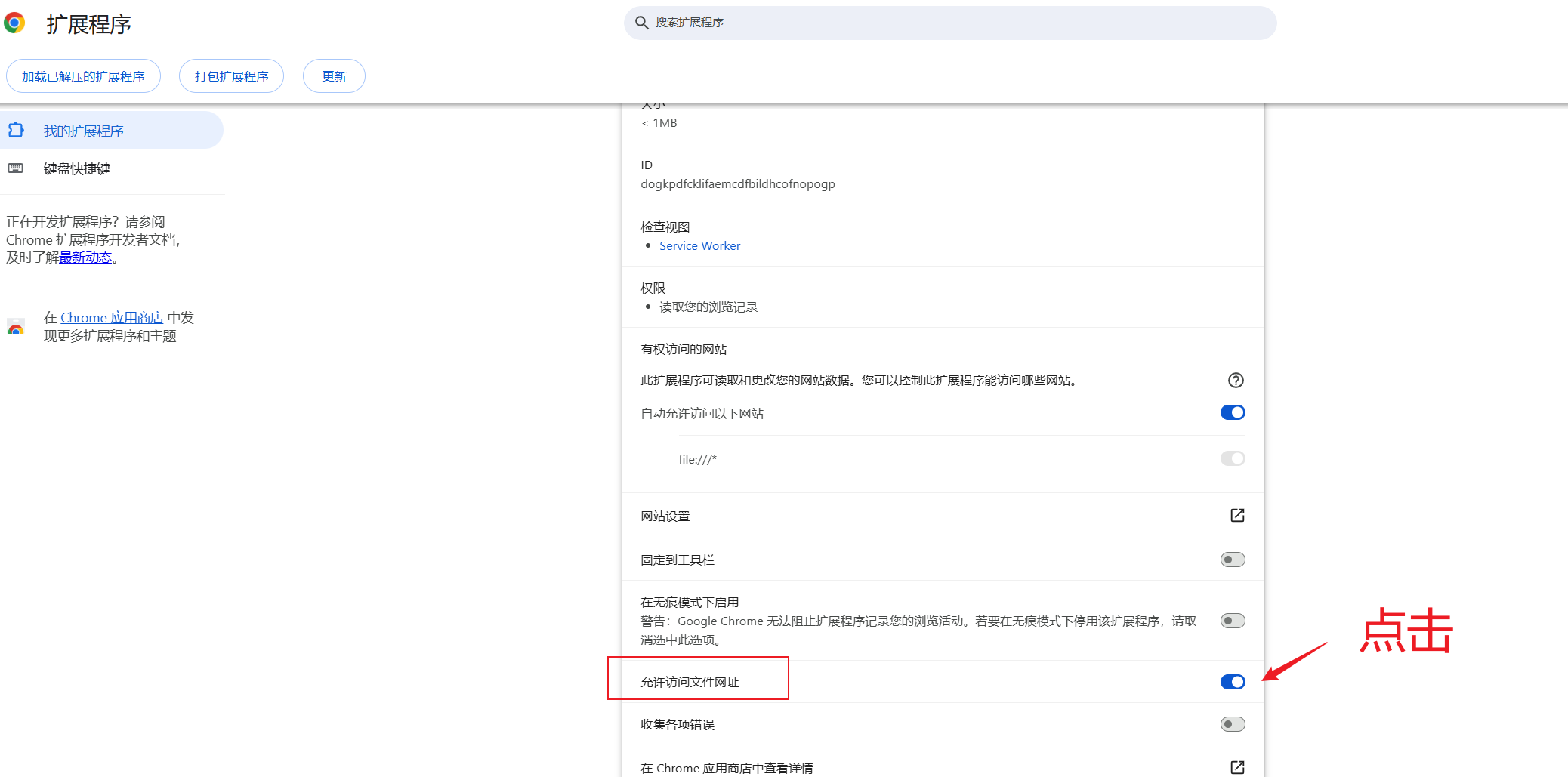Disable the 允许访问文件网址 toggle
This screenshot has height=777, width=1568.
(1232, 682)
